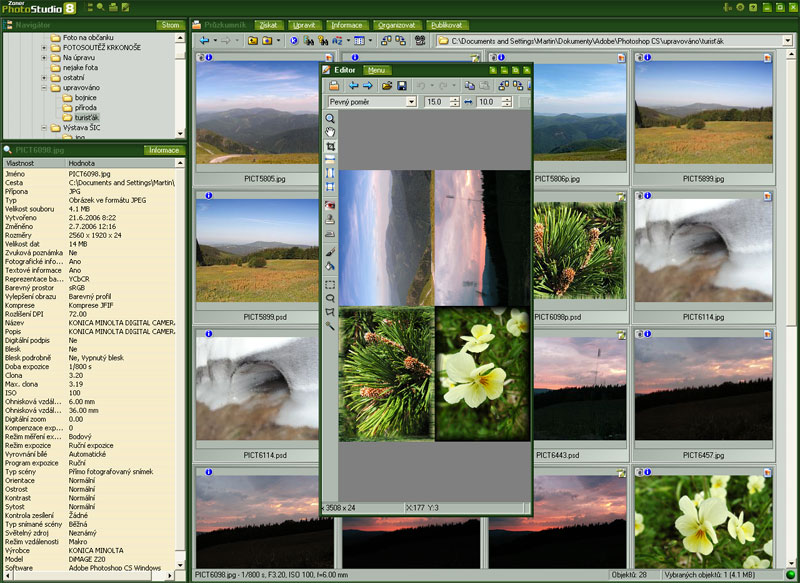Expand the ostatní folder node

tap(44, 78)
